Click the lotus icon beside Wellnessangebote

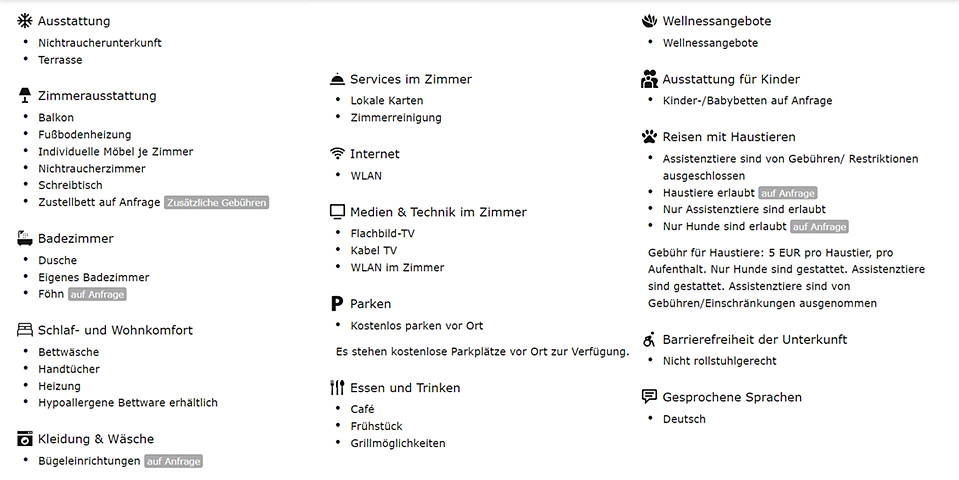pyautogui.click(x=649, y=21)
